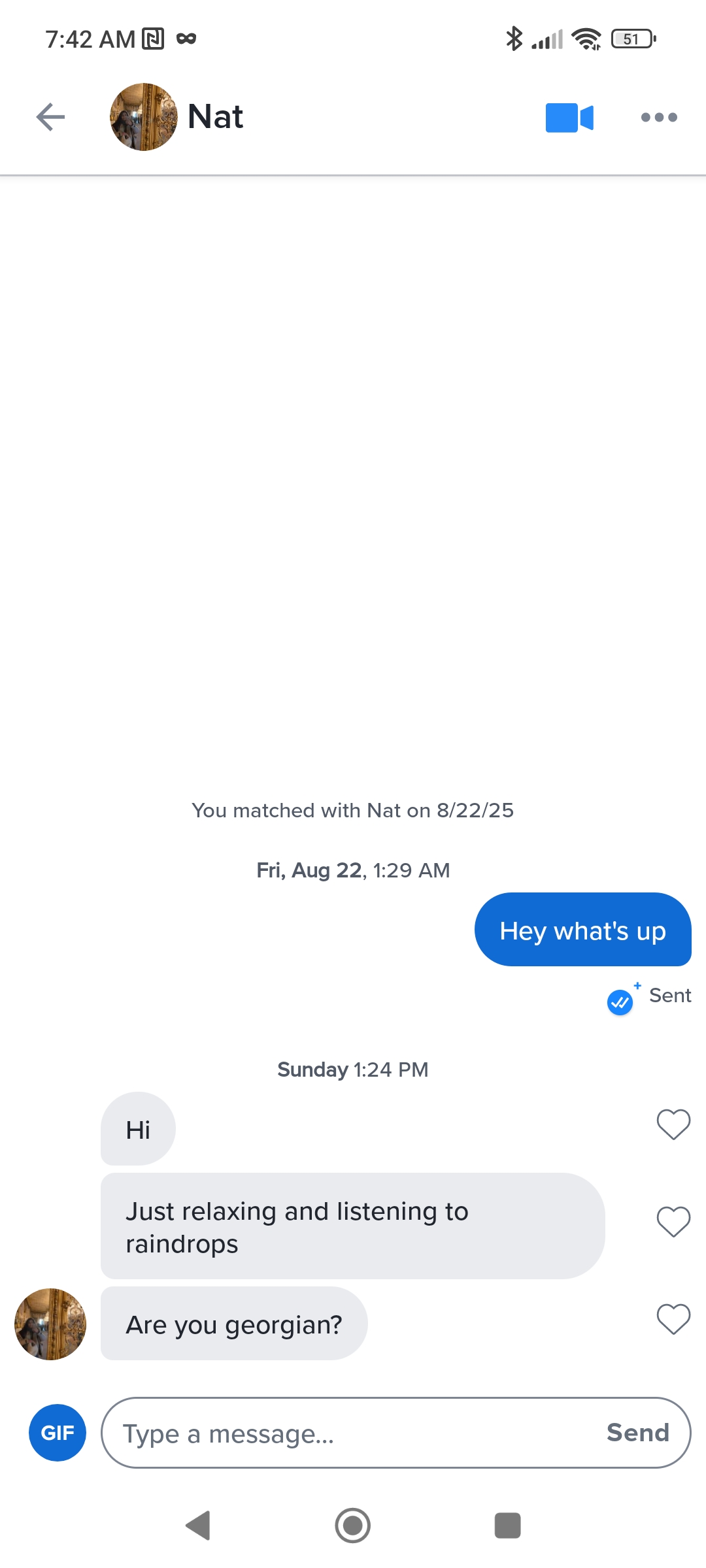Screen dimensions: 706x1568
Task: Tap the Android back navigation triangle
Action: tap(198, 1526)
